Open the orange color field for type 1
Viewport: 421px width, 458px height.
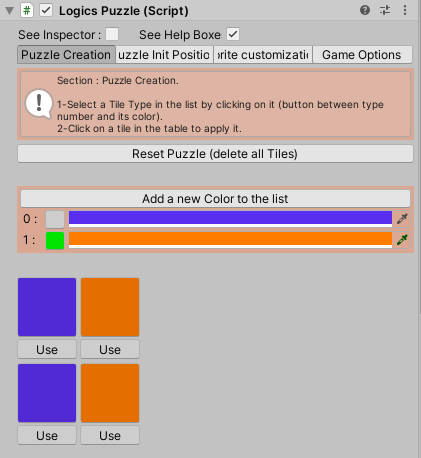pyautogui.click(x=230, y=240)
